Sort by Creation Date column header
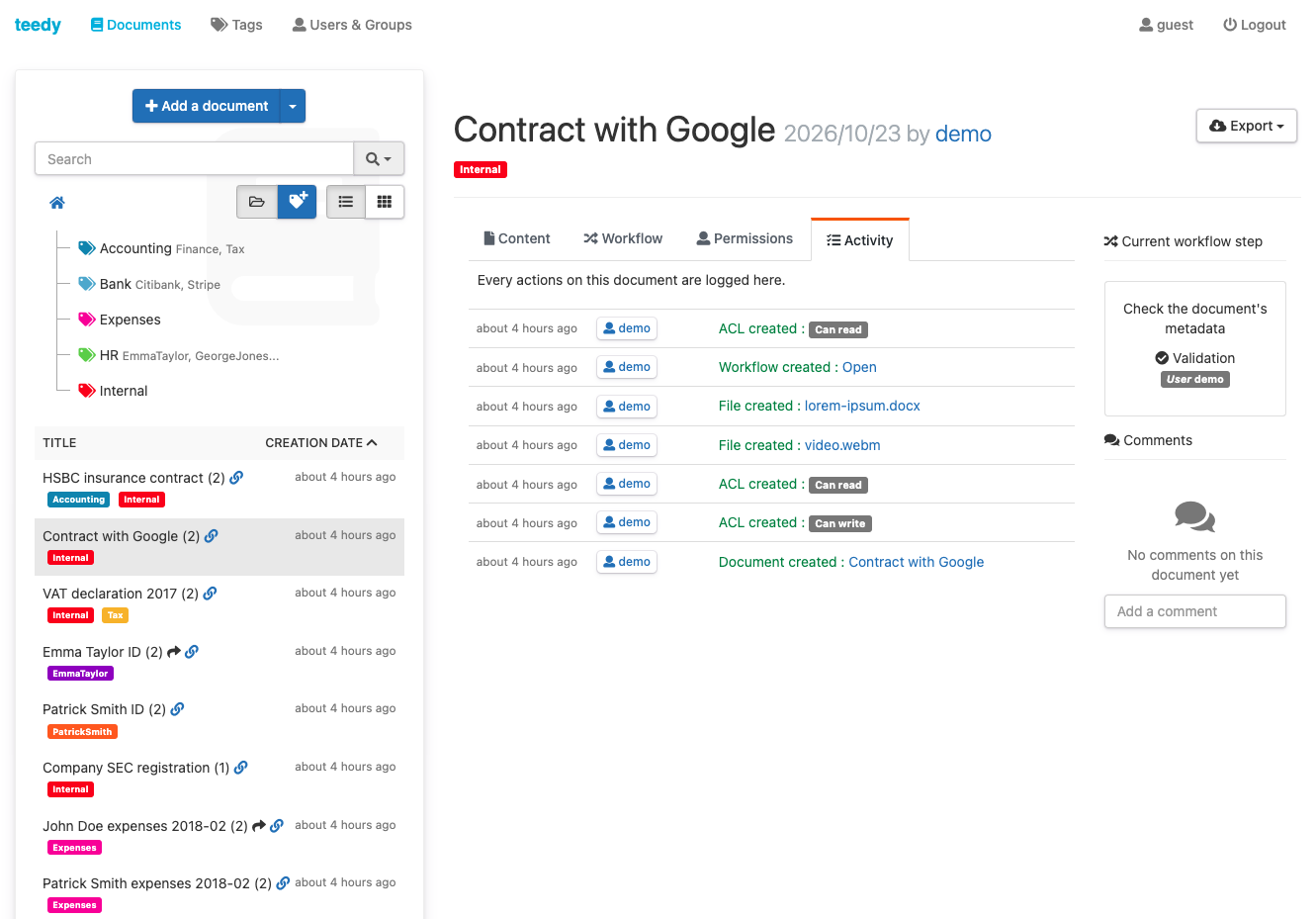1316x919 pixels. (x=321, y=443)
